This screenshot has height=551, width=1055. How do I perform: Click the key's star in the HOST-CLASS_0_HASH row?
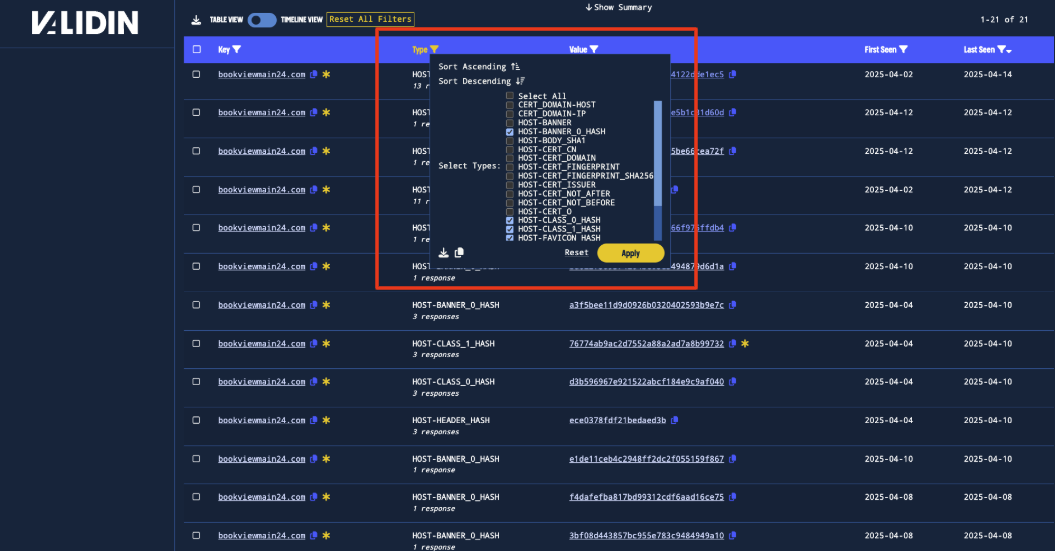[326, 381]
